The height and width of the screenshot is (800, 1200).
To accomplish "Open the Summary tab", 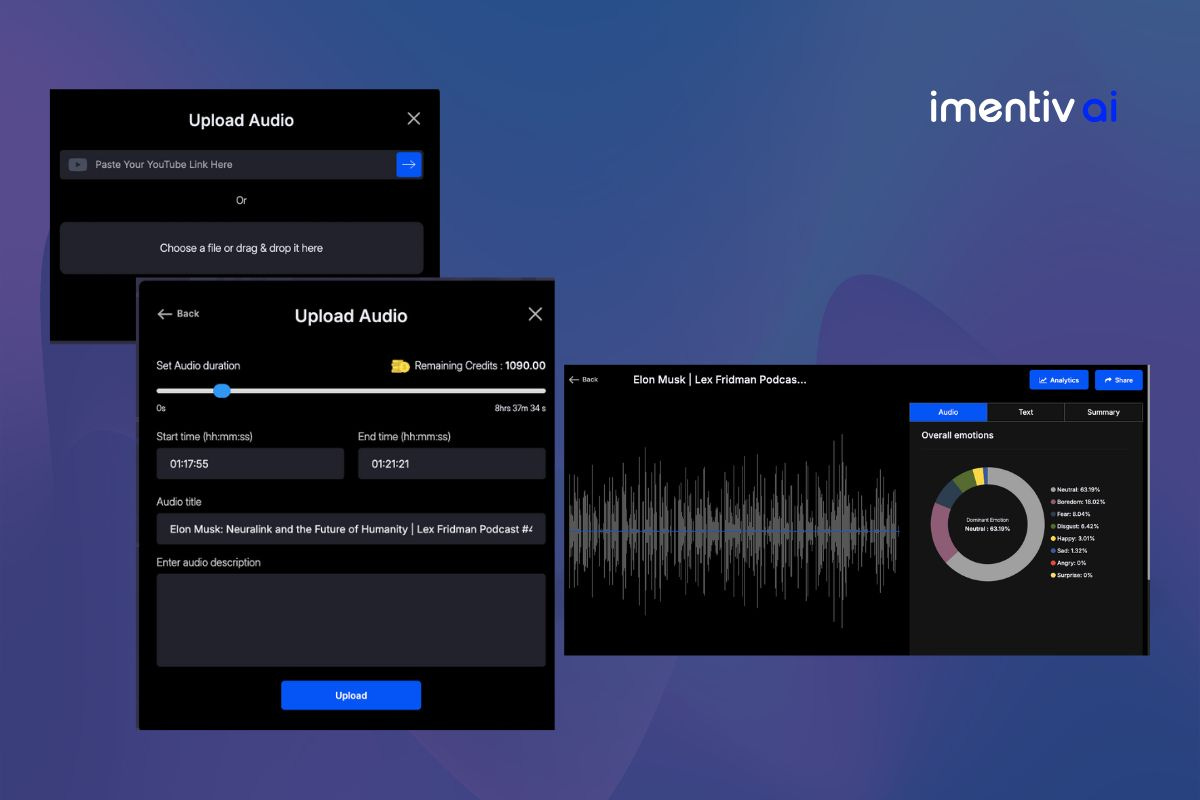I will pos(1103,412).
